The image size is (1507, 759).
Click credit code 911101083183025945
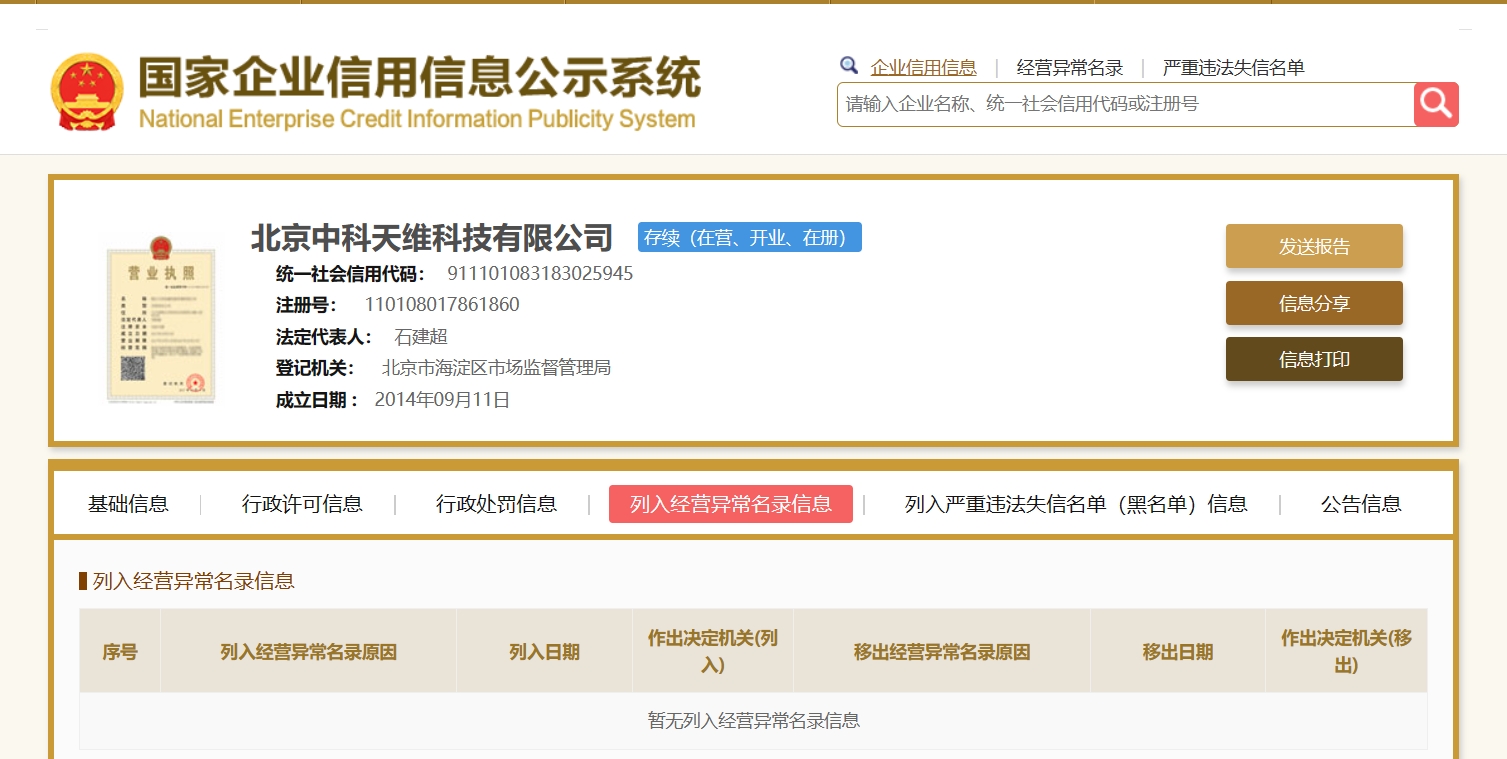pos(540,273)
